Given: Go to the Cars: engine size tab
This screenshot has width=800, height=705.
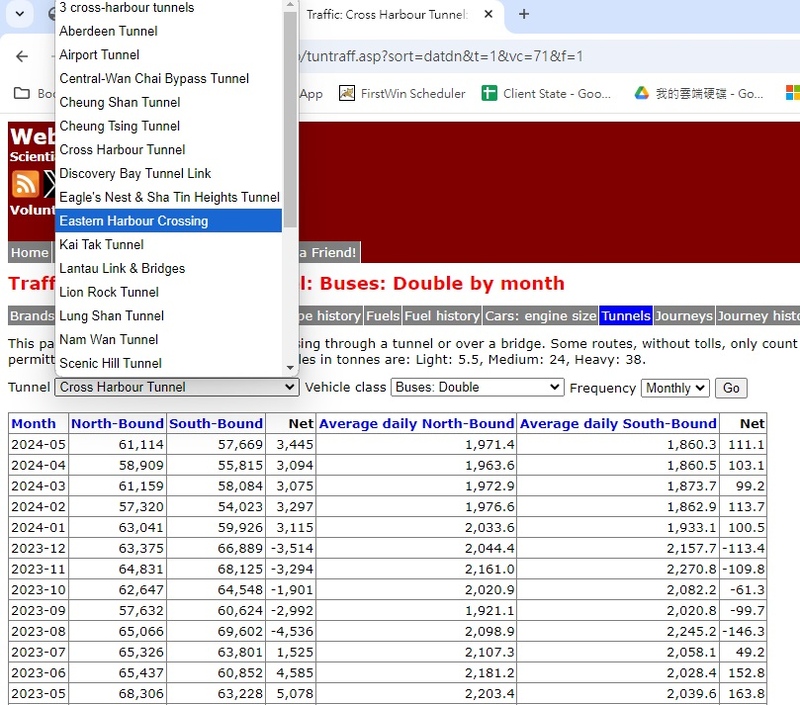Looking at the screenshot, I should tap(540, 316).
